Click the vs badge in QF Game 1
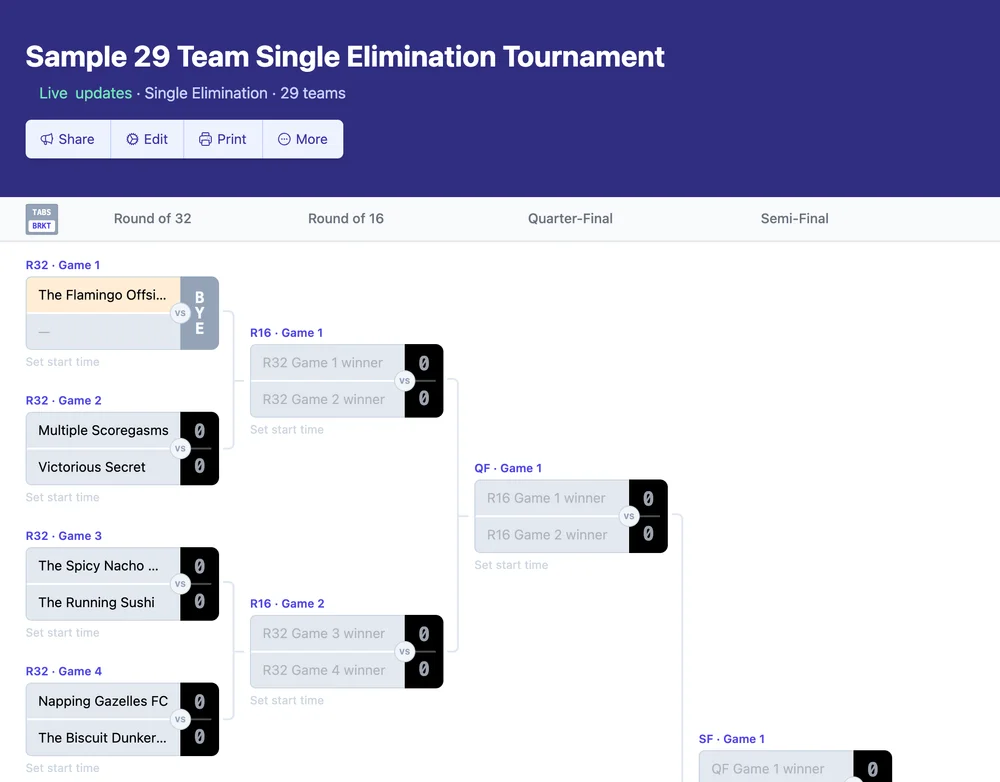The height and width of the screenshot is (782, 1000). tap(629, 516)
